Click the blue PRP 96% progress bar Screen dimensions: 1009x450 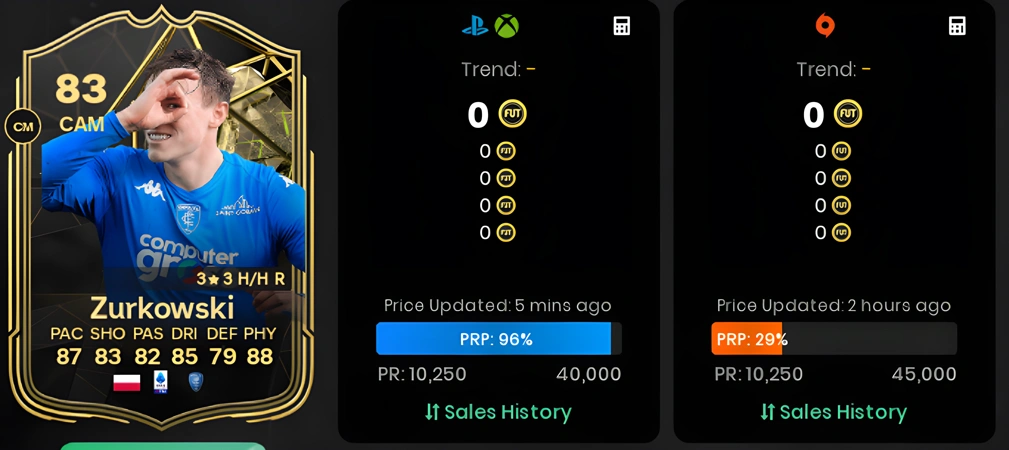click(499, 339)
